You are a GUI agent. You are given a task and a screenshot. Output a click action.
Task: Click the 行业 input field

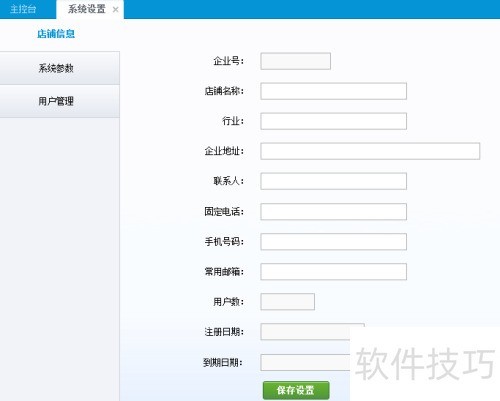pos(333,121)
